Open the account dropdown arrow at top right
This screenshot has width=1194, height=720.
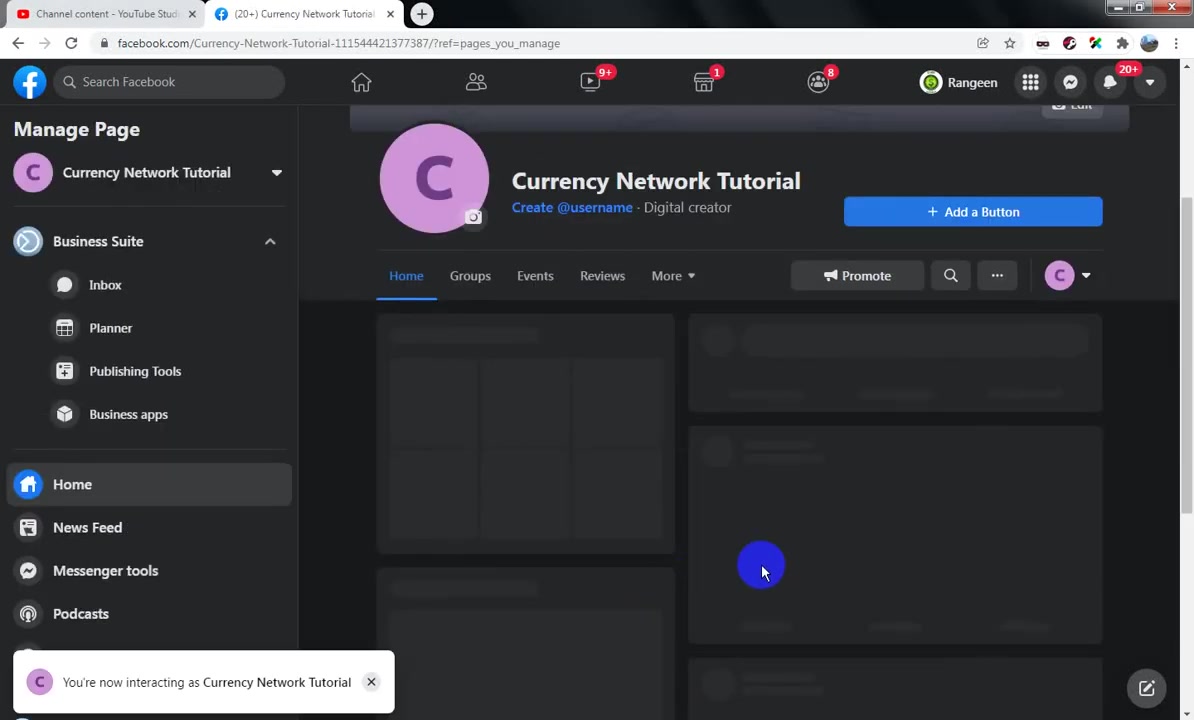coord(1150,82)
